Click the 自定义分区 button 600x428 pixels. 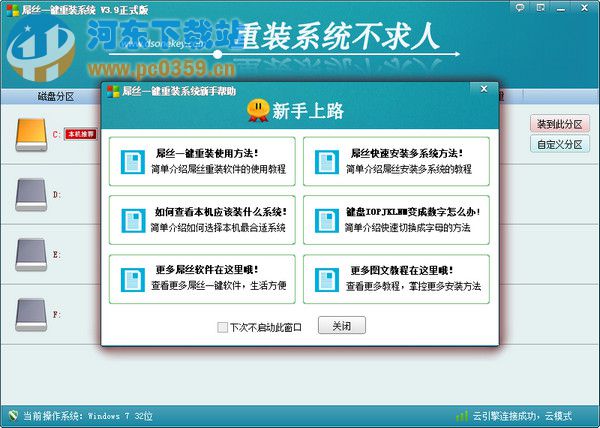(x=559, y=144)
